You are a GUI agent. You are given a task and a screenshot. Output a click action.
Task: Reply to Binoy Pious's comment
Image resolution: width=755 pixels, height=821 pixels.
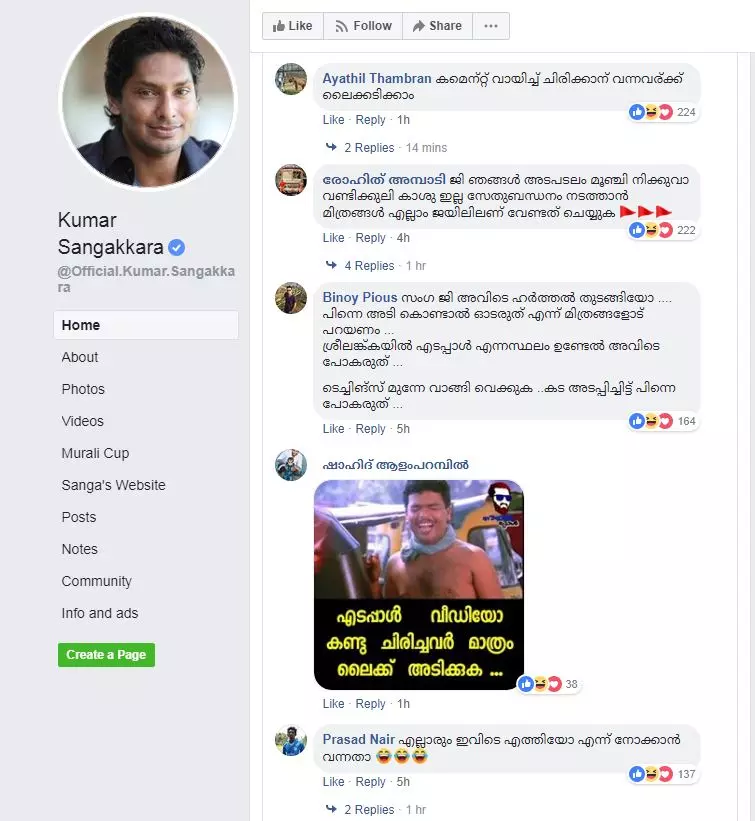point(370,429)
